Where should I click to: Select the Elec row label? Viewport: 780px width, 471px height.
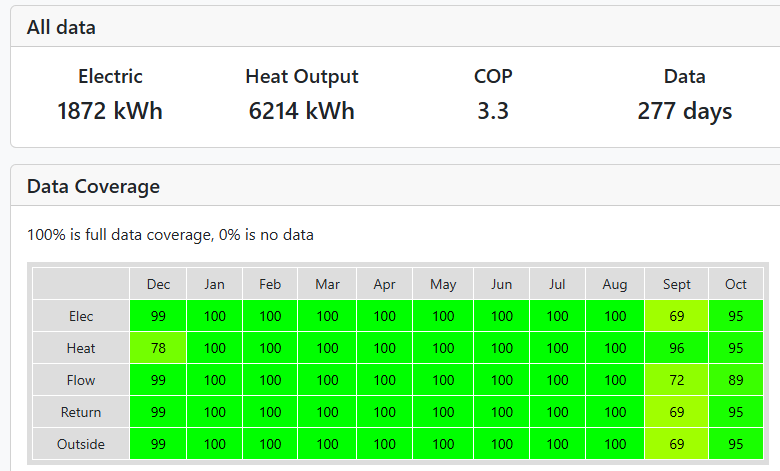pyautogui.click(x=81, y=316)
